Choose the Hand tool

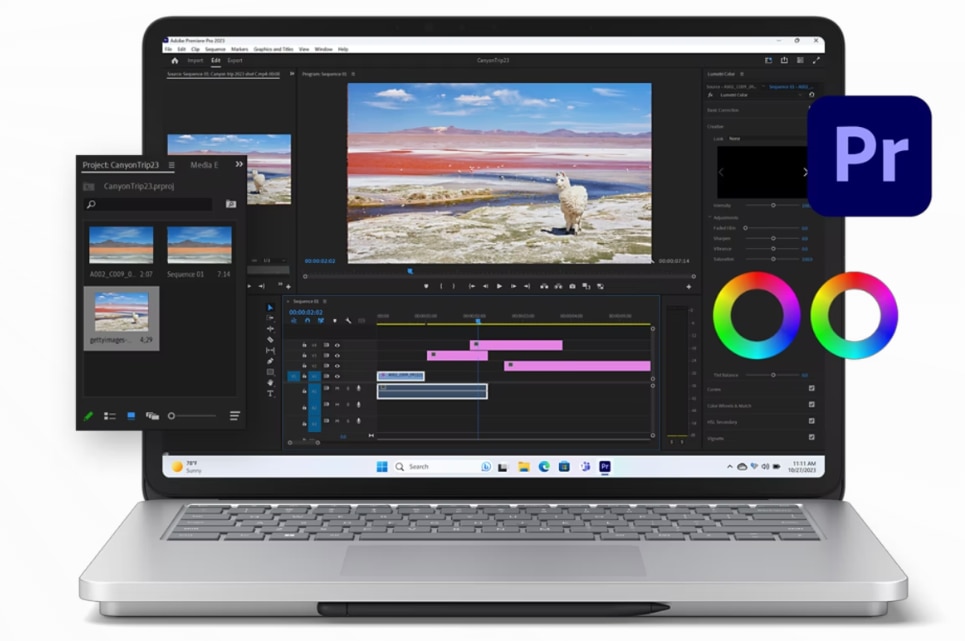click(x=270, y=382)
